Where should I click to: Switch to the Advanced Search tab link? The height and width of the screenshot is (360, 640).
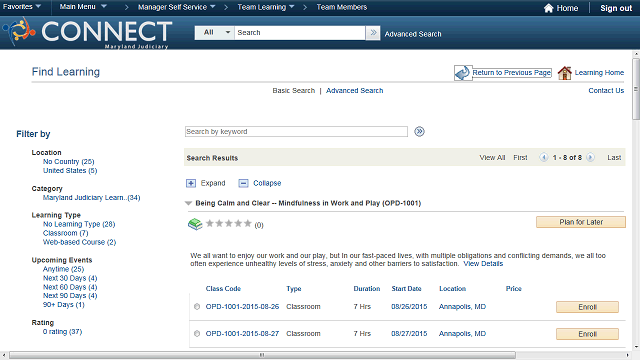(x=354, y=91)
